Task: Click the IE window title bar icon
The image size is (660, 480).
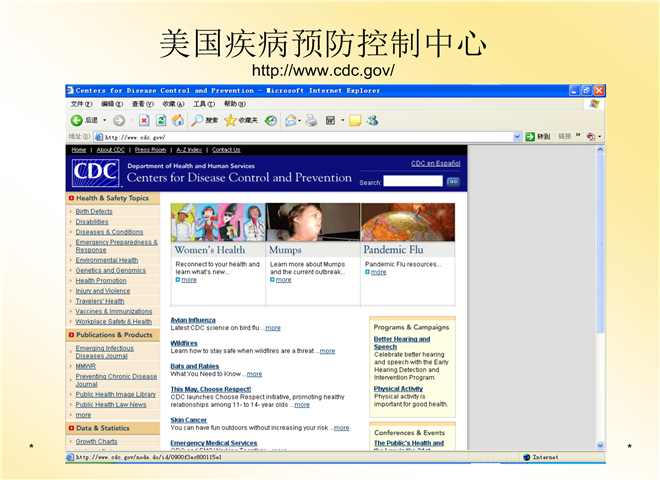Action: point(70,90)
